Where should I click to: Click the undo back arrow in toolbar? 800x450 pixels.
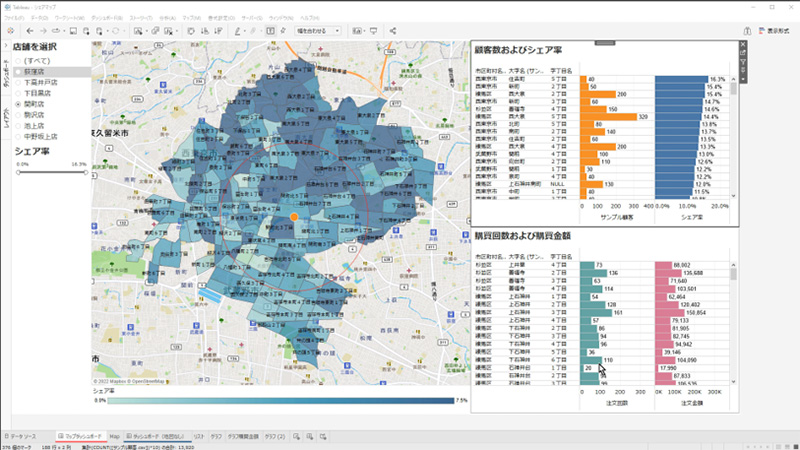[x=28, y=31]
